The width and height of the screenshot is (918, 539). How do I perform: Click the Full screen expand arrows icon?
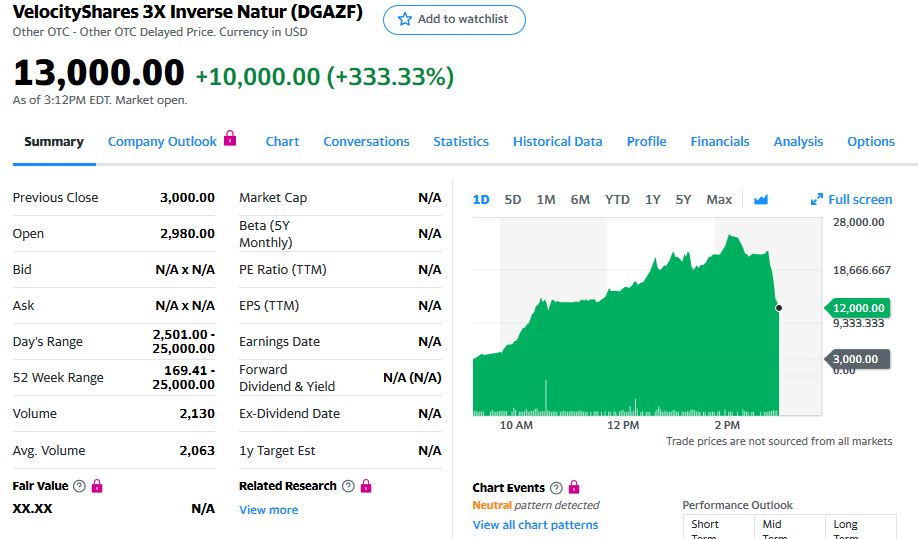tap(816, 200)
